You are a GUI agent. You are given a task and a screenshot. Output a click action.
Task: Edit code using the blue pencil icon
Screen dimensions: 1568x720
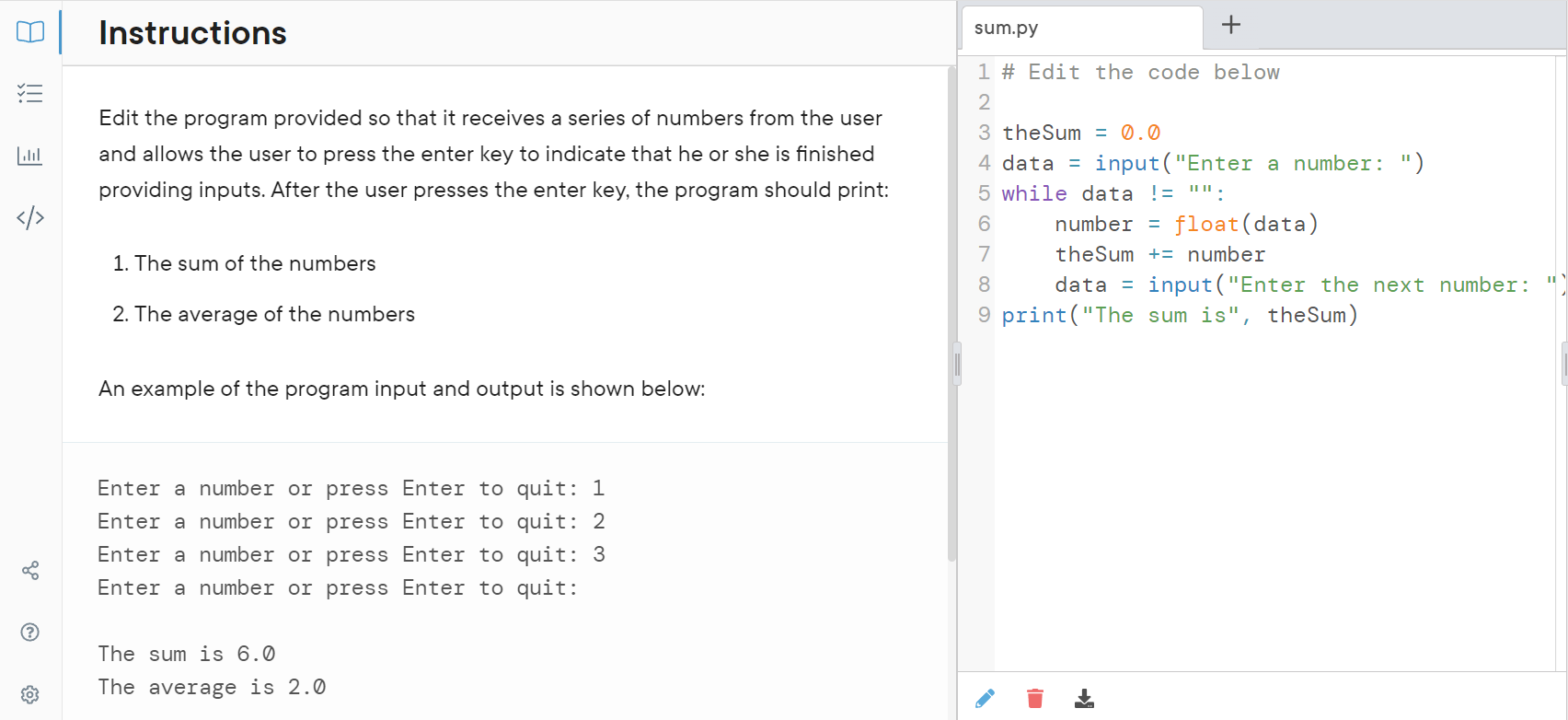[x=985, y=699]
